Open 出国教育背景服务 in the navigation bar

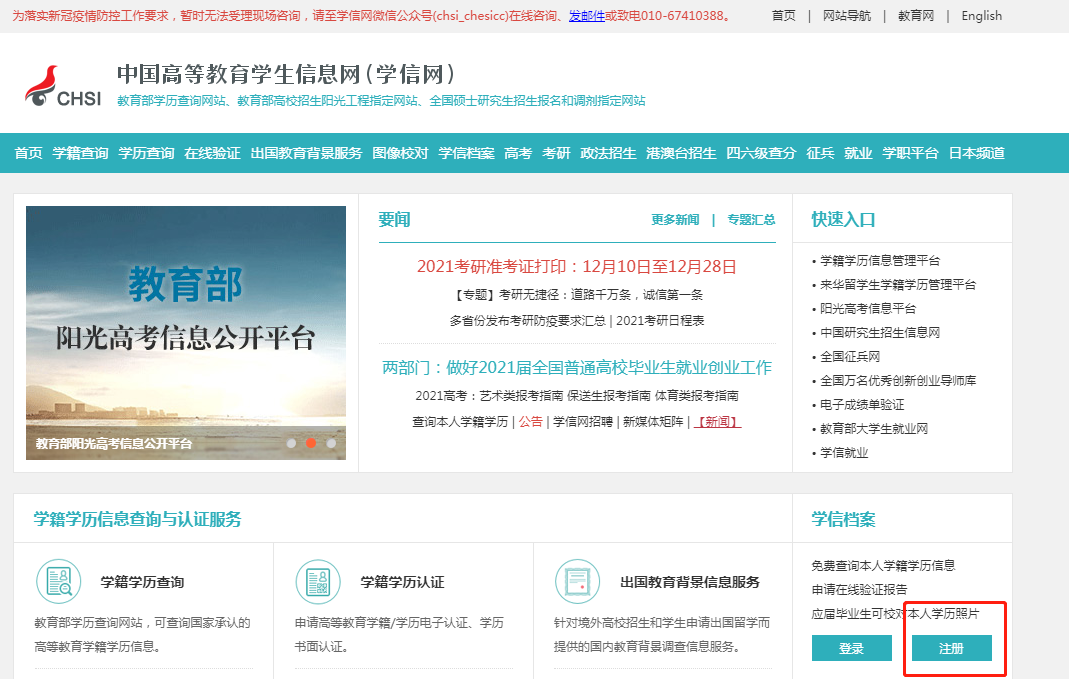(x=306, y=153)
